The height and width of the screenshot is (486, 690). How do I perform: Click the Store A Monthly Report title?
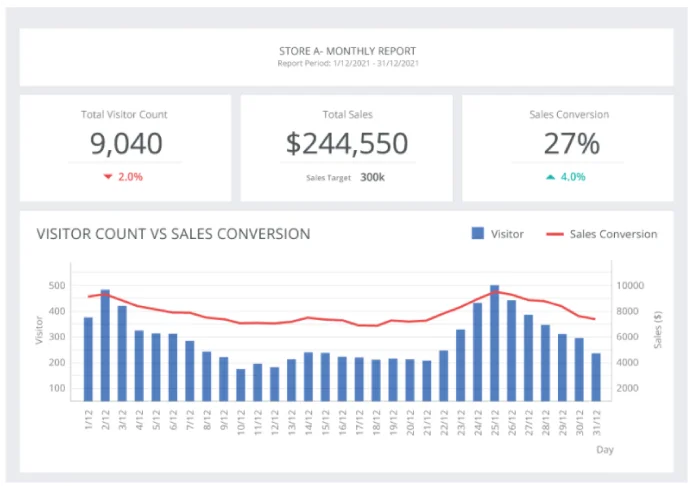pos(347,51)
